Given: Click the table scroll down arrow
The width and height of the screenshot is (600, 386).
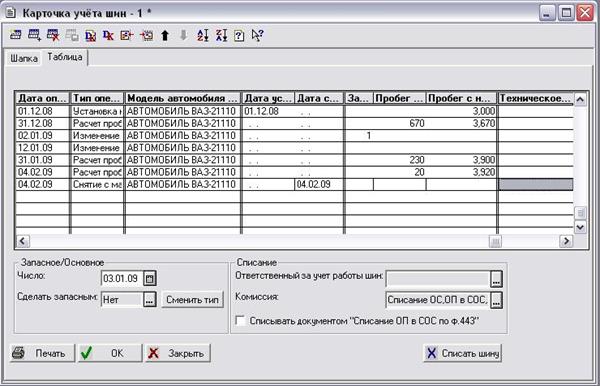Looking at the screenshot, I should (x=580, y=227).
